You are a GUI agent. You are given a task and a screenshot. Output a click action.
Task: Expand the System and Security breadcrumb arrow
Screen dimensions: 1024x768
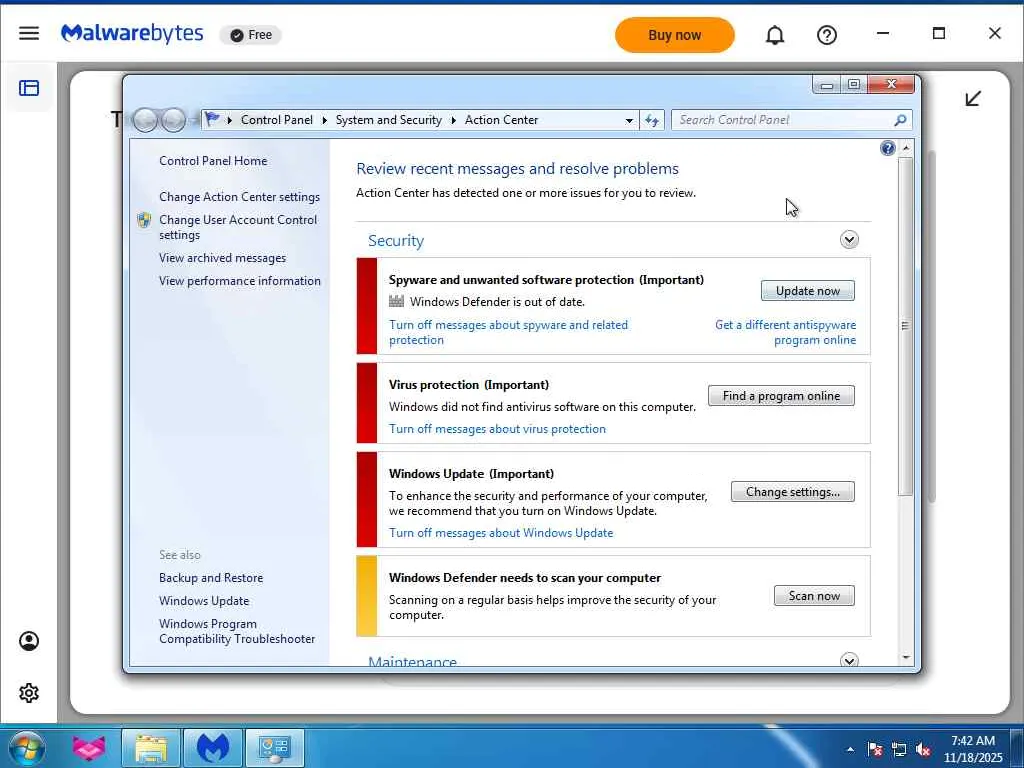tap(453, 120)
